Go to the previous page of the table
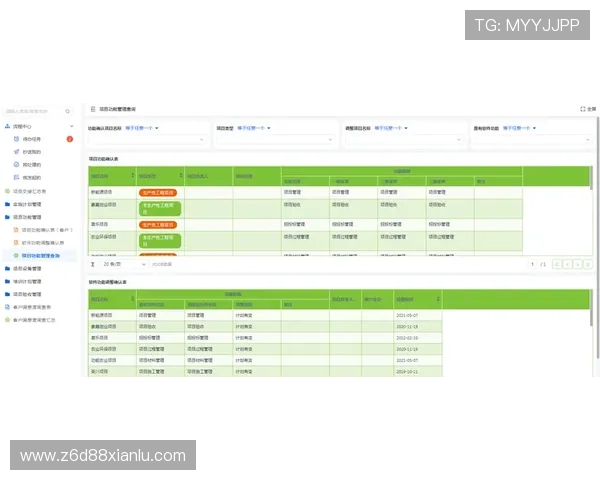Image resolution: width=600 pixels, height=480 pixels. coord(567,264)
